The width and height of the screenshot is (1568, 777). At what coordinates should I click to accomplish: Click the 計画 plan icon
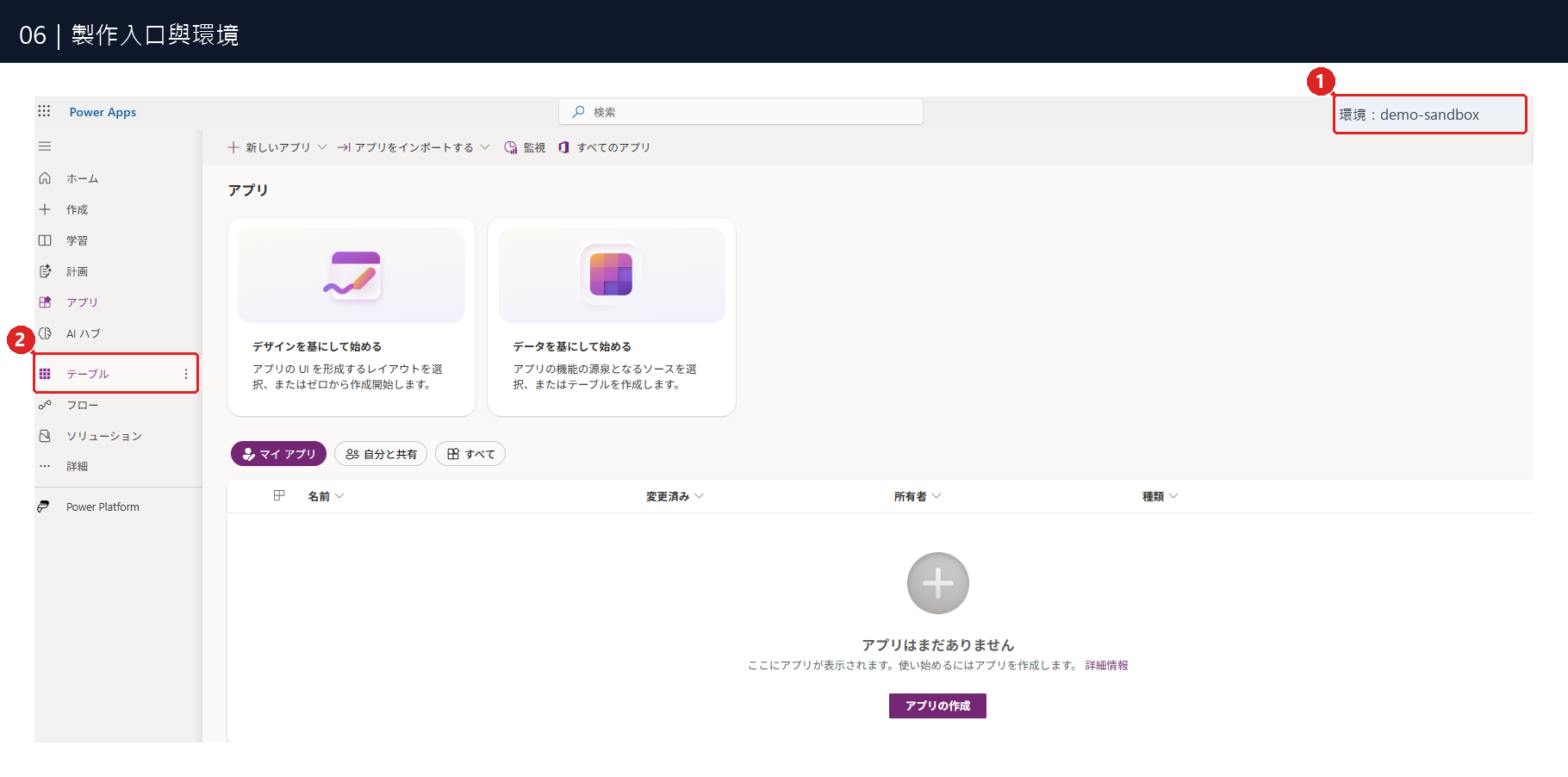[45, 271]
